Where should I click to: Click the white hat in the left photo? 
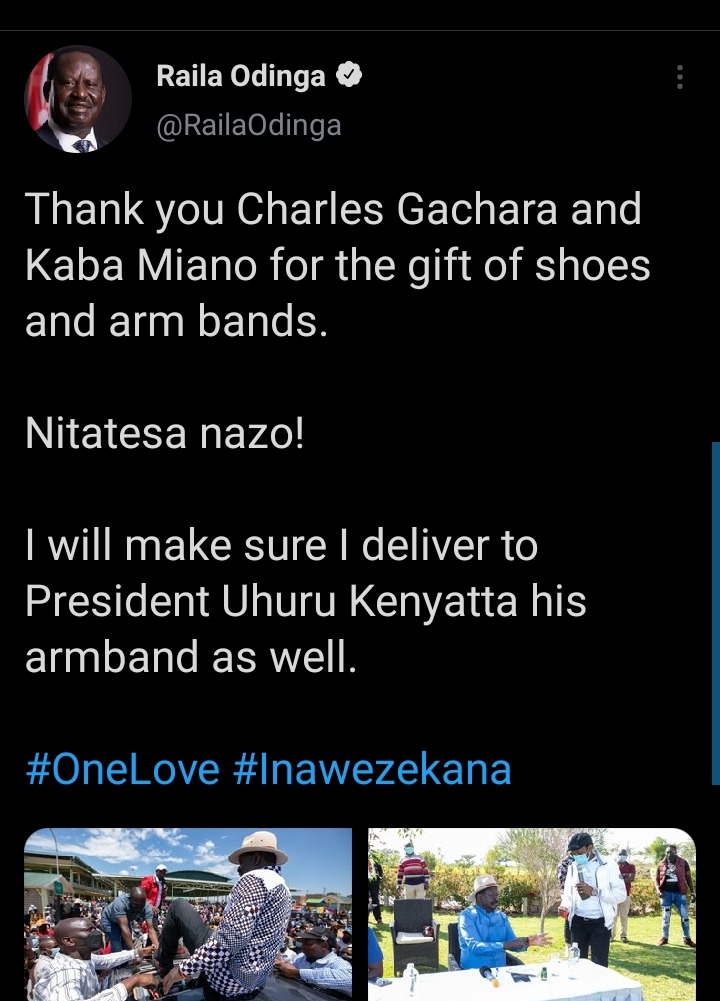tap(259, 848)
